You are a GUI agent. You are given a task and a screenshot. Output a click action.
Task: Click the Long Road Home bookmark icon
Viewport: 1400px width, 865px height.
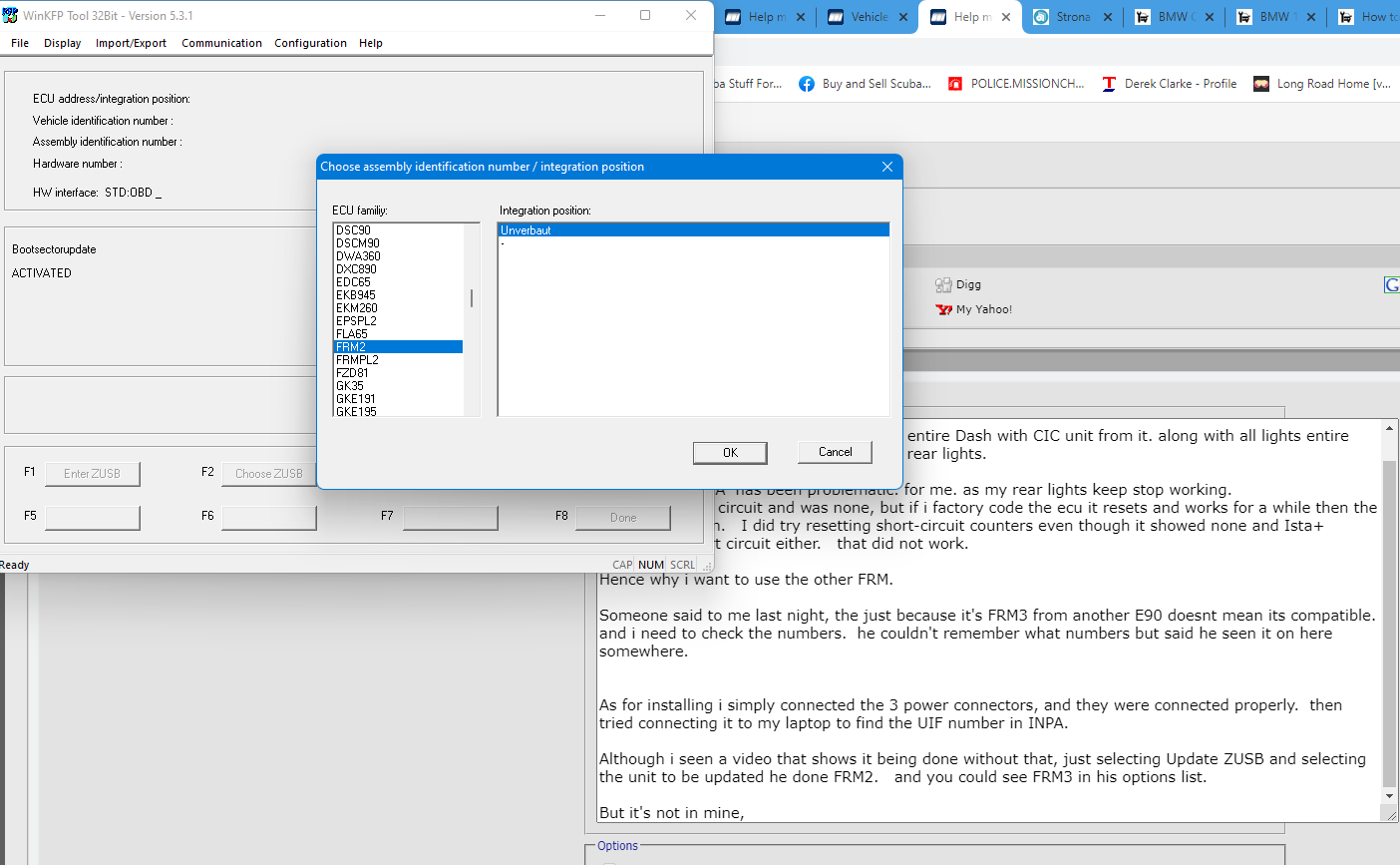[1261, 84]
